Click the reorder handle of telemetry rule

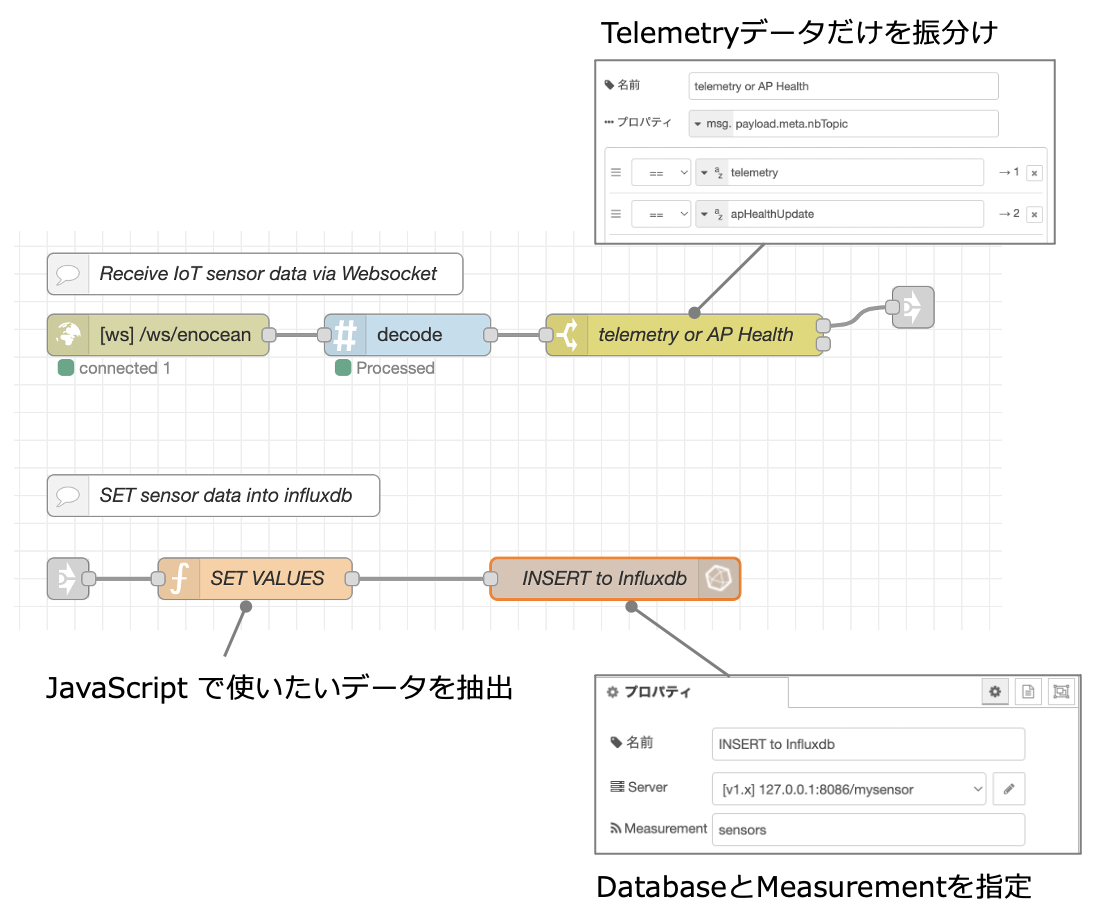coord(616,173)
